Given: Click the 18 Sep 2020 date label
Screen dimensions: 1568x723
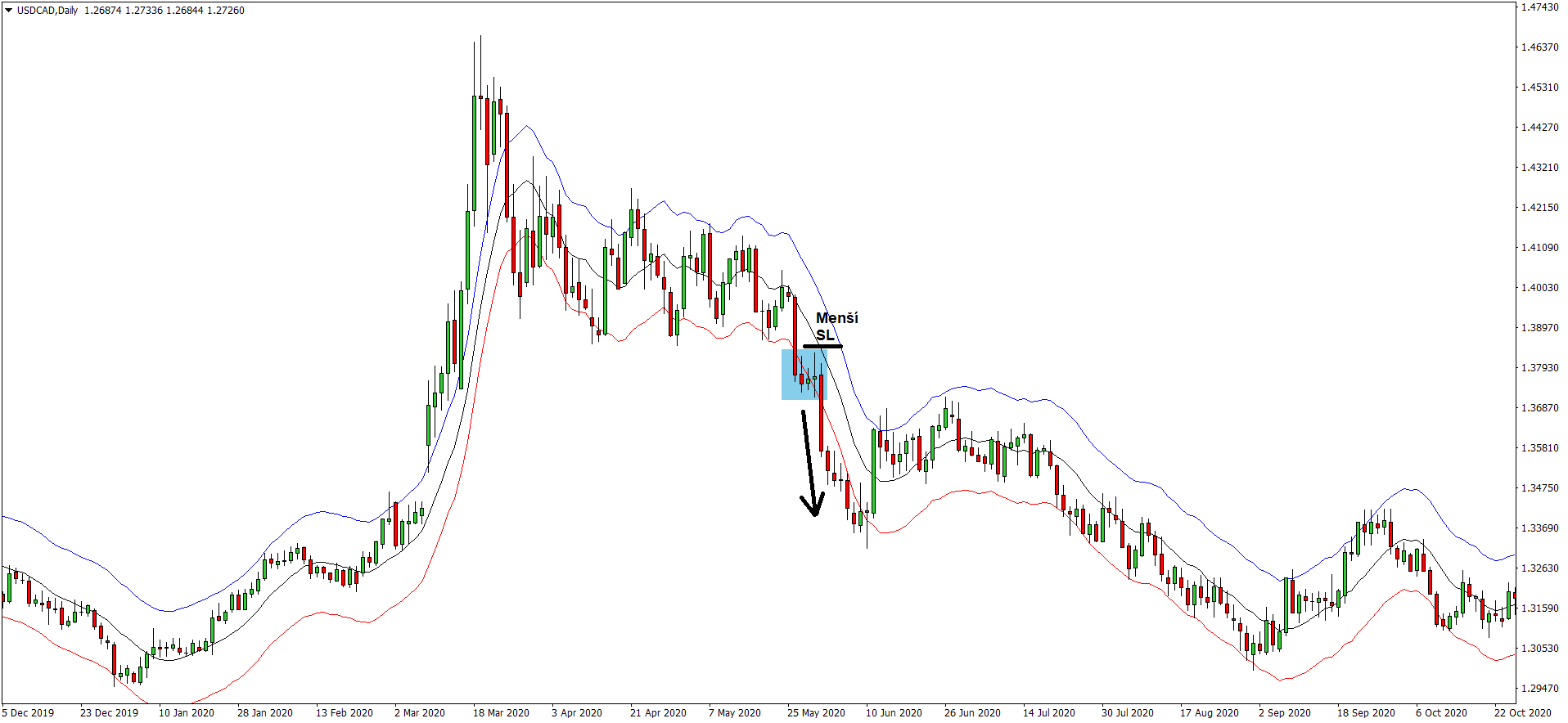Looking at the screenshot, I should click(1366, 713).
